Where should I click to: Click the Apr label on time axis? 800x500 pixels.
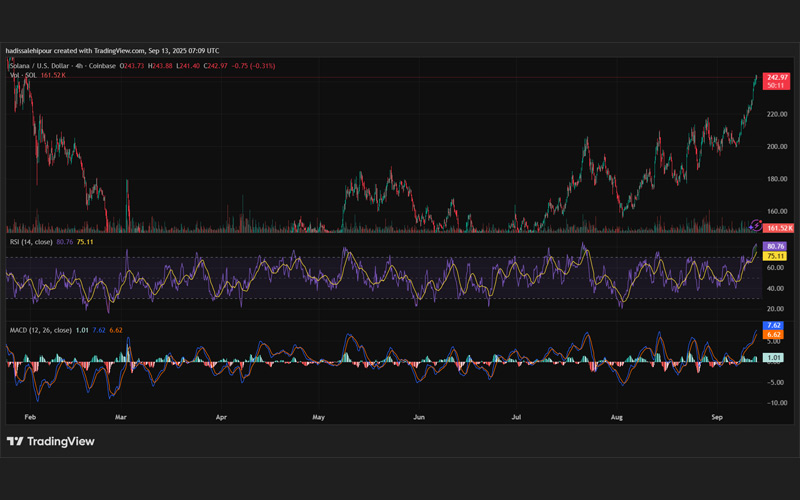point(221,417)
